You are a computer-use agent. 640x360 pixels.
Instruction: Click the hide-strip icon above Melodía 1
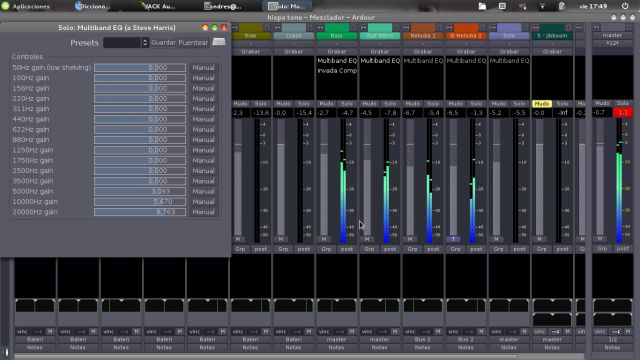pos(439,28)
